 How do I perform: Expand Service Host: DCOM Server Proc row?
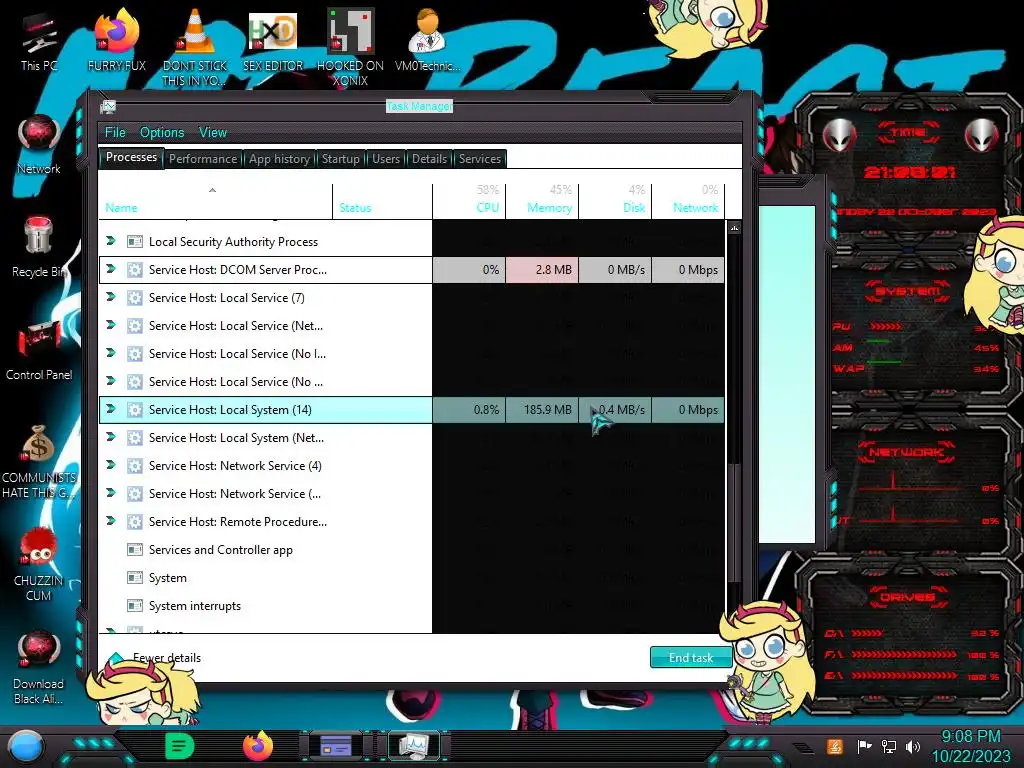[x=110, y=269]
